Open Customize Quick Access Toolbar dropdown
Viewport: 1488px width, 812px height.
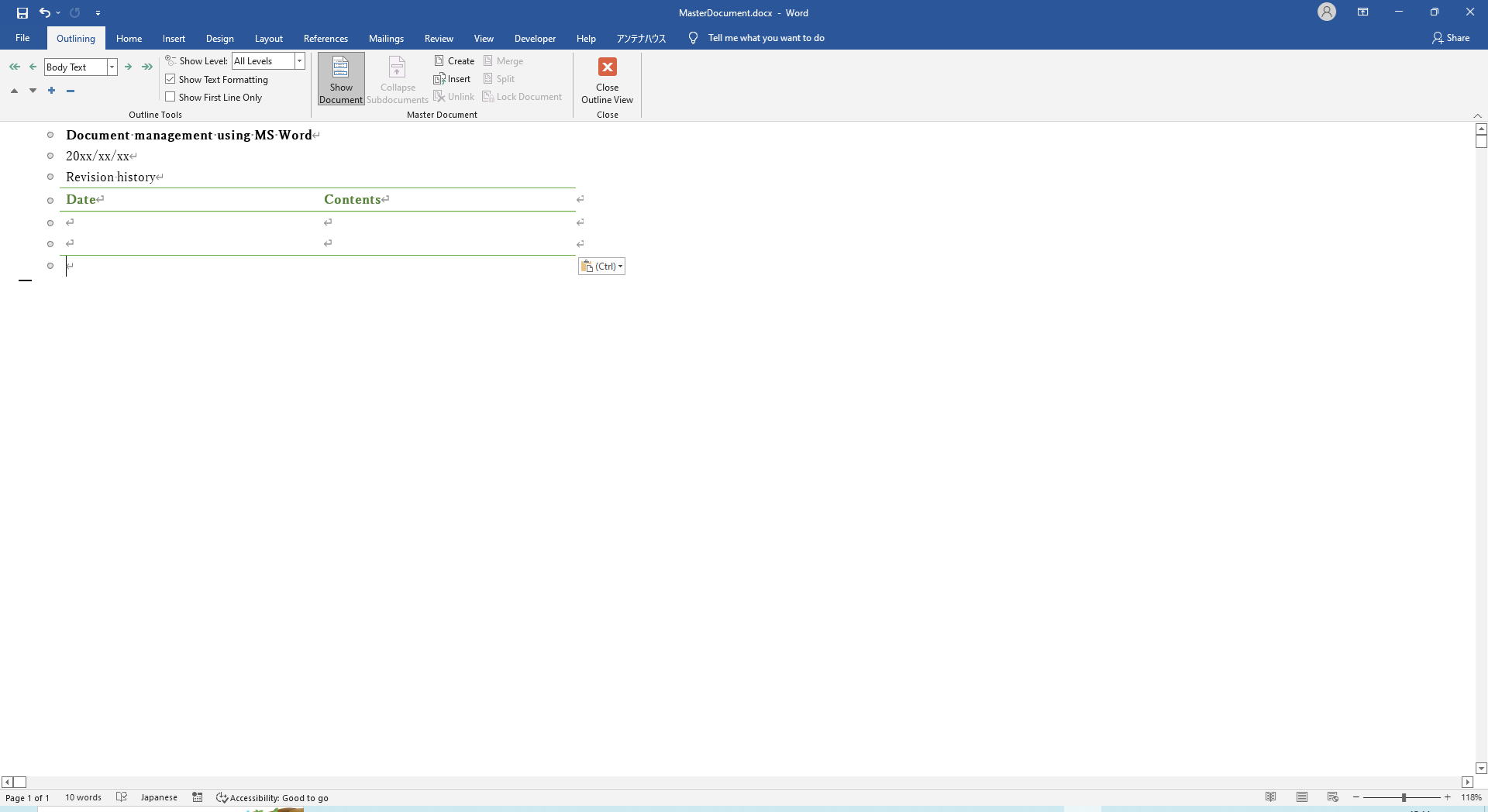(98, 13)
